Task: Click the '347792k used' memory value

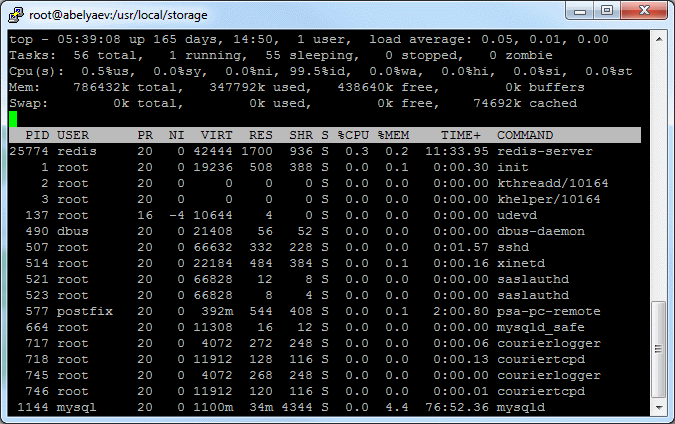Action: pos(260,87)
